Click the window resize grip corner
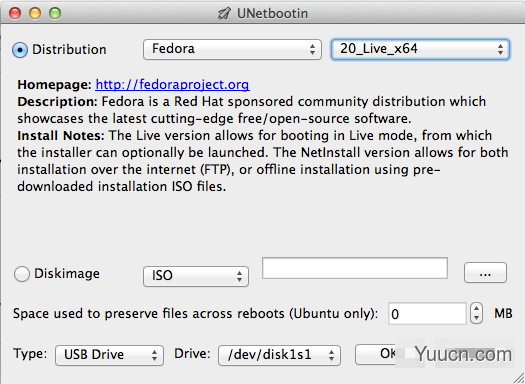 click(519, 378)
